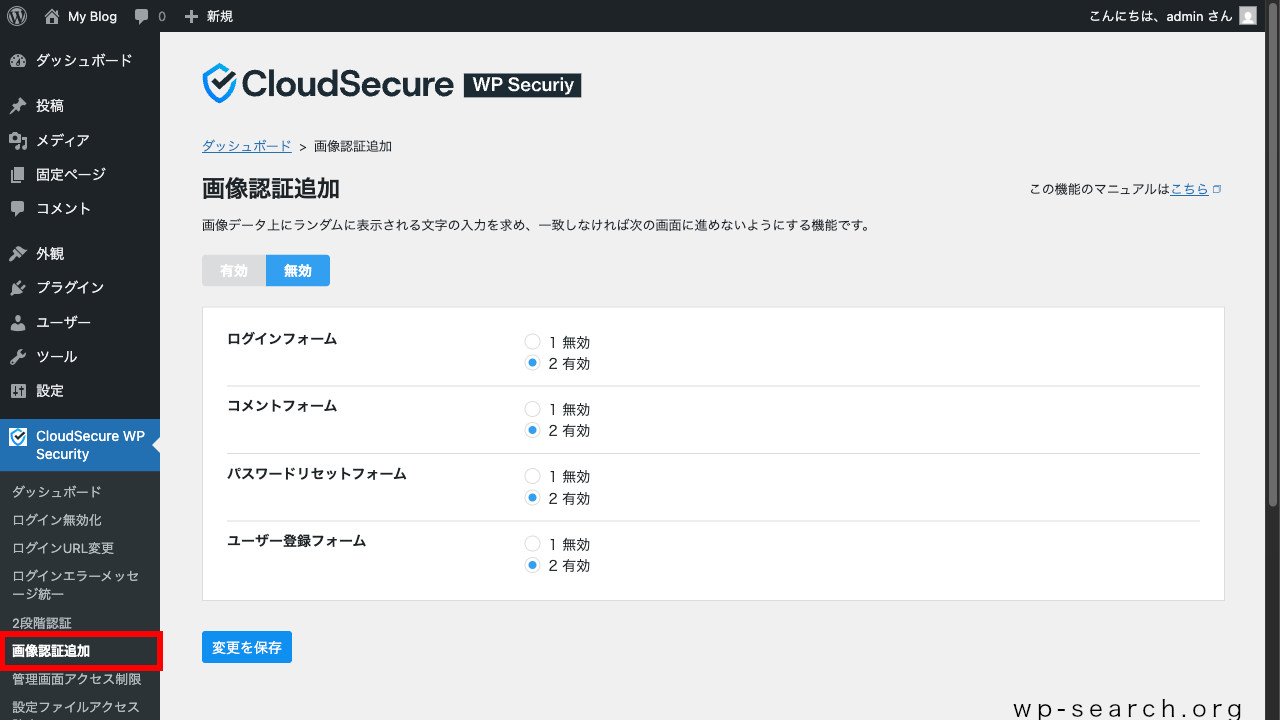Open the ユーザー users icon
Screen dimensions: 1280x720
pyautogui.click(x=21, y=322)
